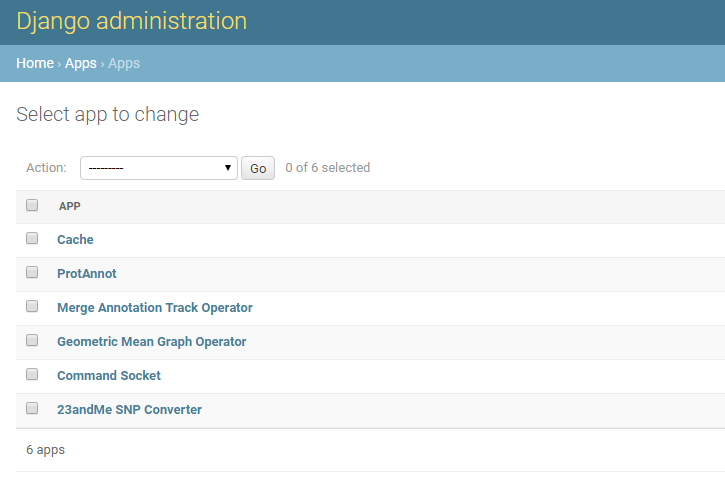This screenshot has height=488, width=725.
Task: Open 23andMe SNP Converter link
Action: (x=129, y=410)
